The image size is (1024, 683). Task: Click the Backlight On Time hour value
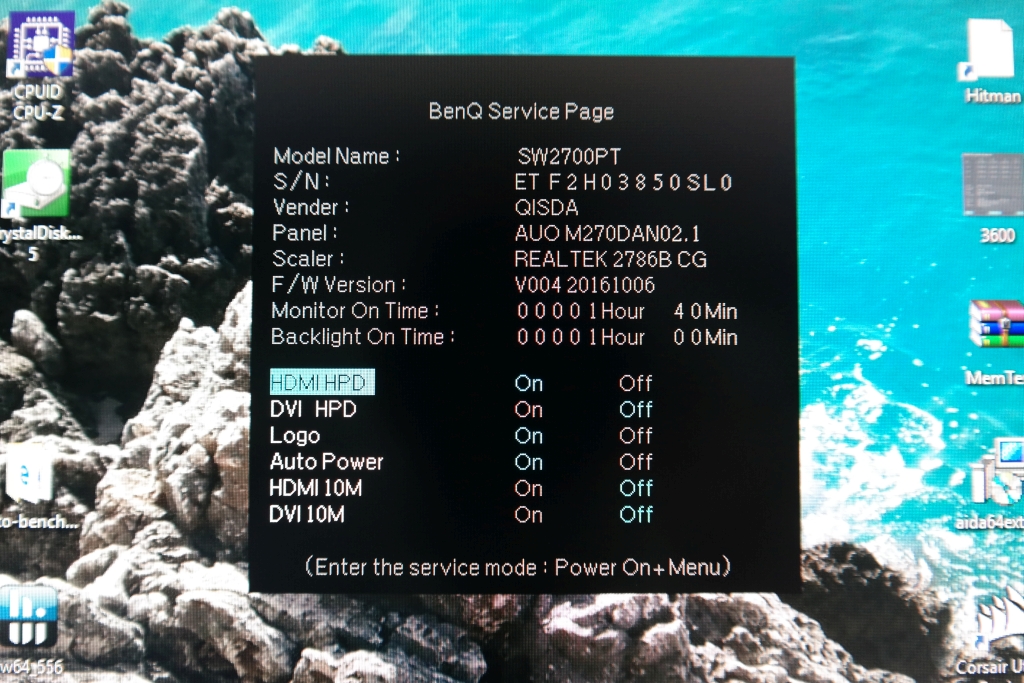click(x=581, y=338)
